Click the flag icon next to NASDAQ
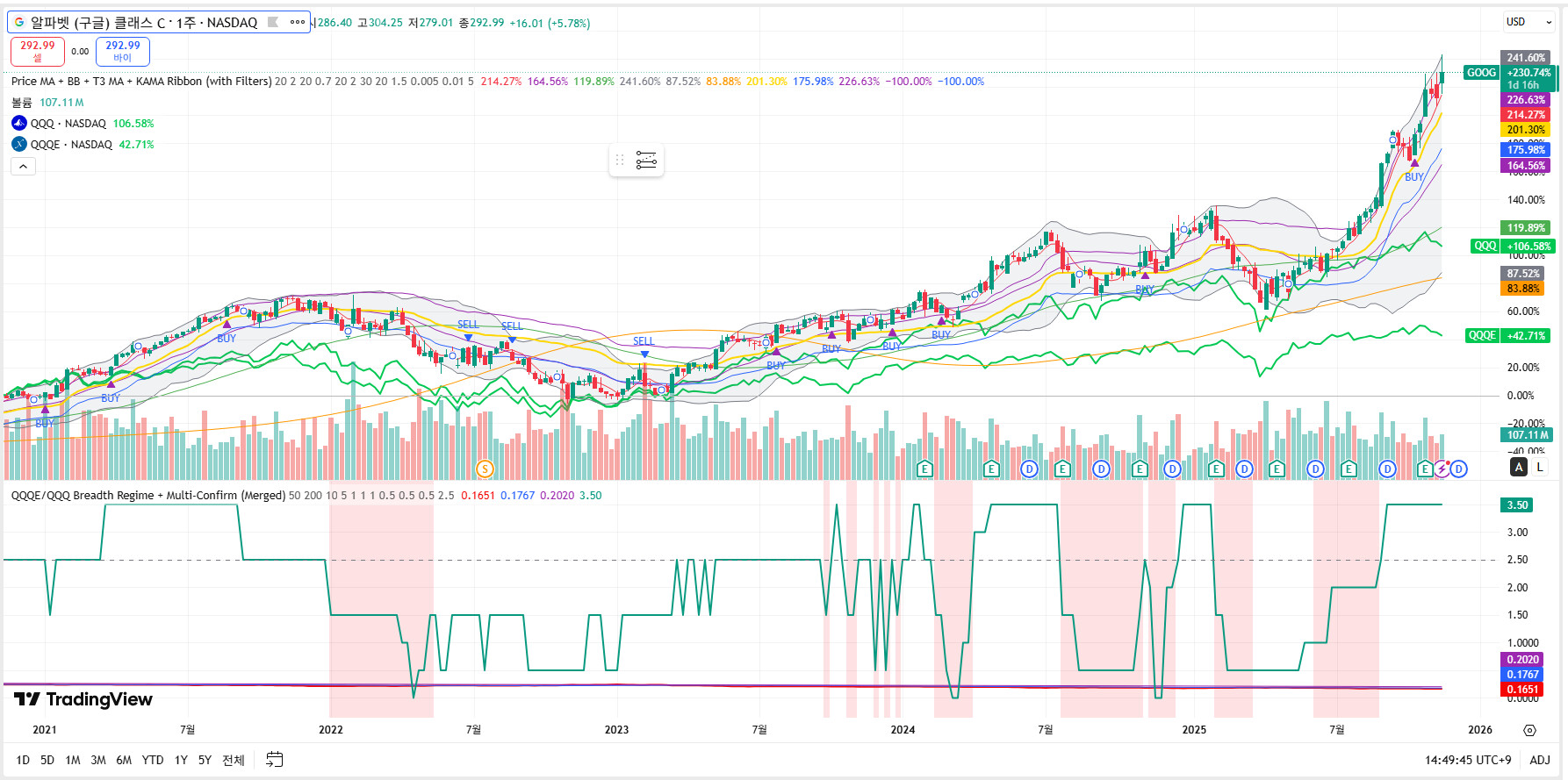The width and height of the screenshot is (1568, 780). coord(273,22)
